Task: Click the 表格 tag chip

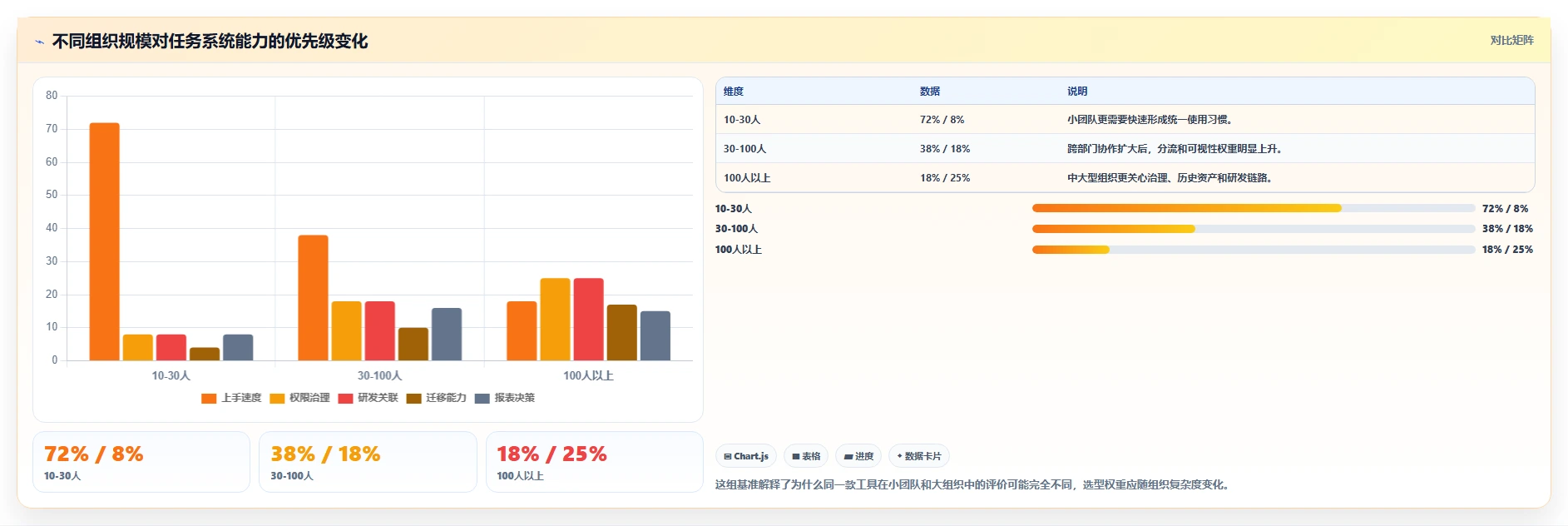Action: (806, 456)
